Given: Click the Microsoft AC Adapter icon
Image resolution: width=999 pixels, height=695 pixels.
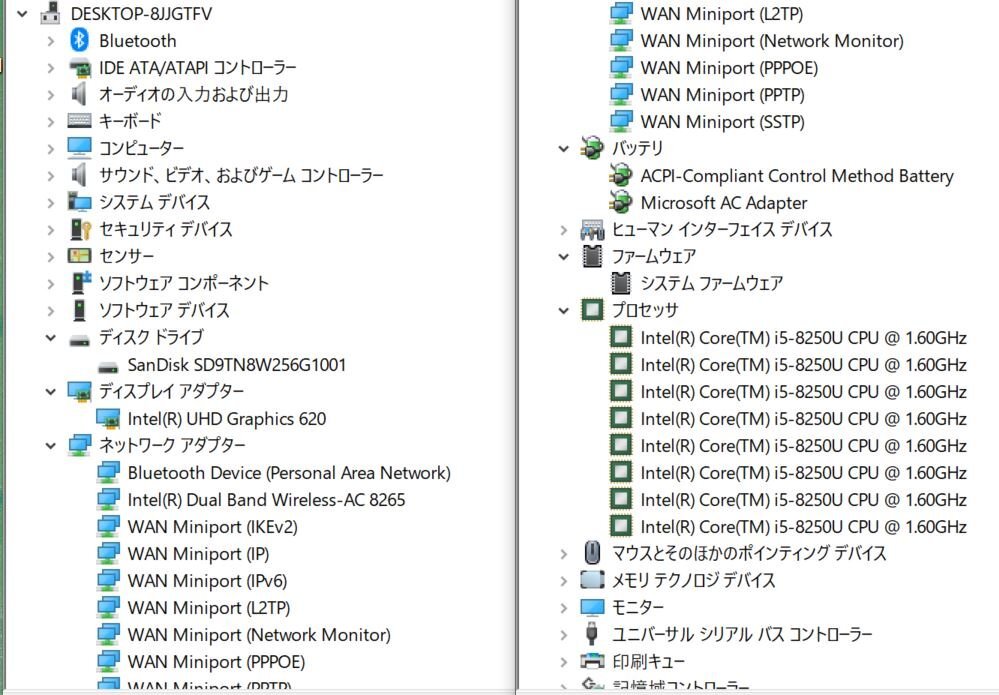Looking at the screenshot, I should click(621, 203).
